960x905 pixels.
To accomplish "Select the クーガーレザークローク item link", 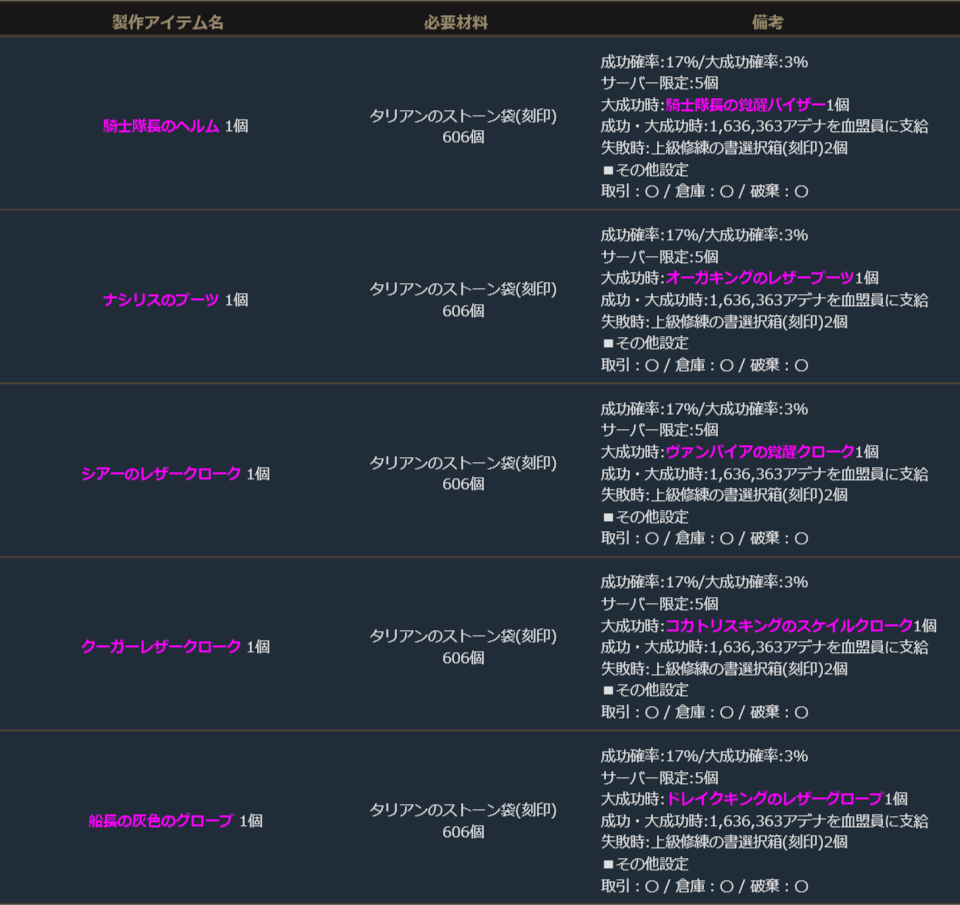I will 161,647.
